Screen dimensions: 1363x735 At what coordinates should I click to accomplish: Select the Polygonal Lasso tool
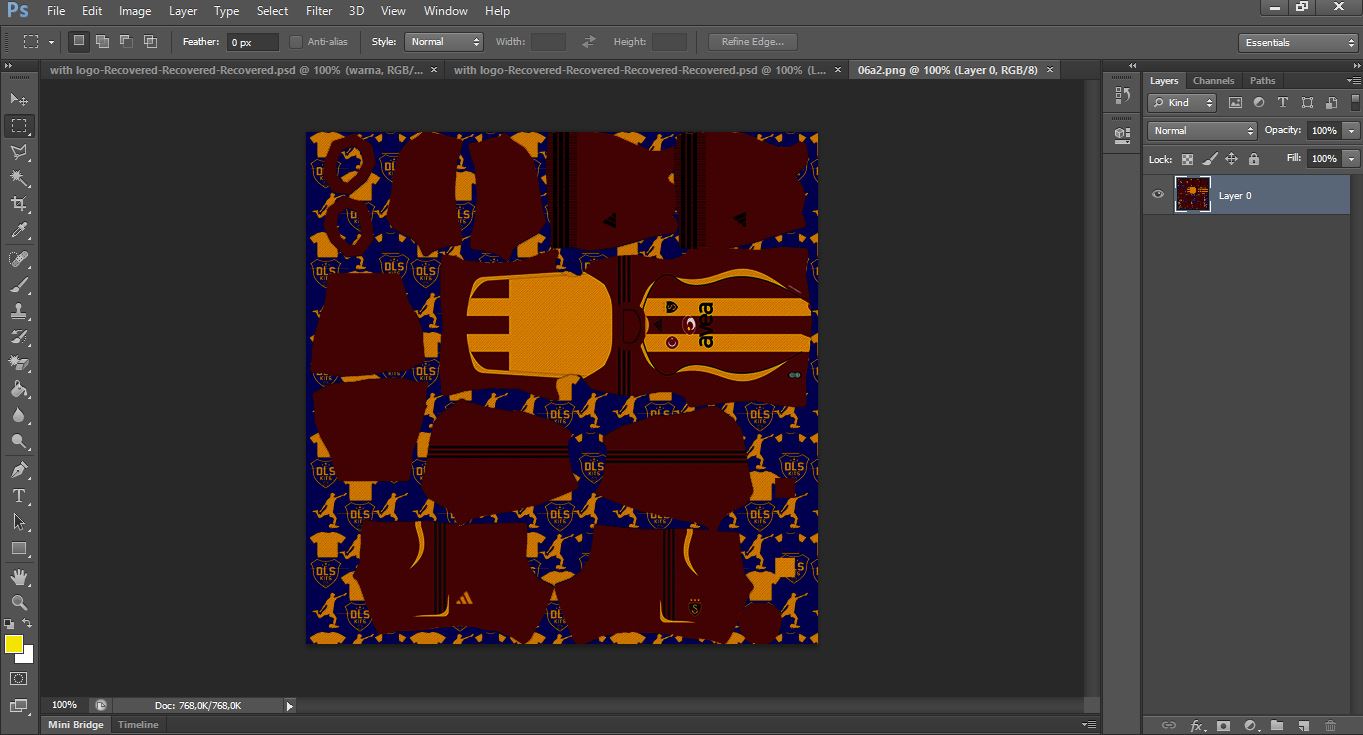point(19,152)
